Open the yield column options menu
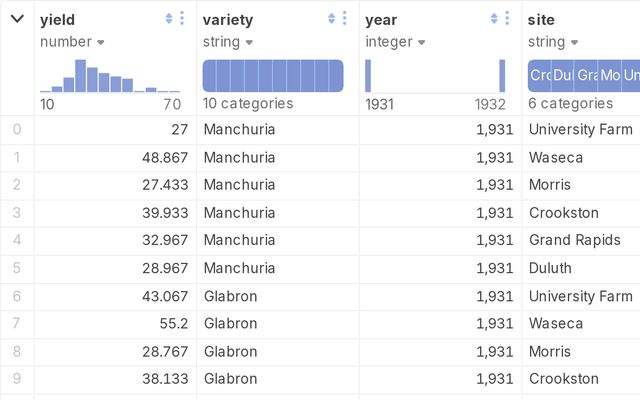640x400 pixels. pos(181,19)
